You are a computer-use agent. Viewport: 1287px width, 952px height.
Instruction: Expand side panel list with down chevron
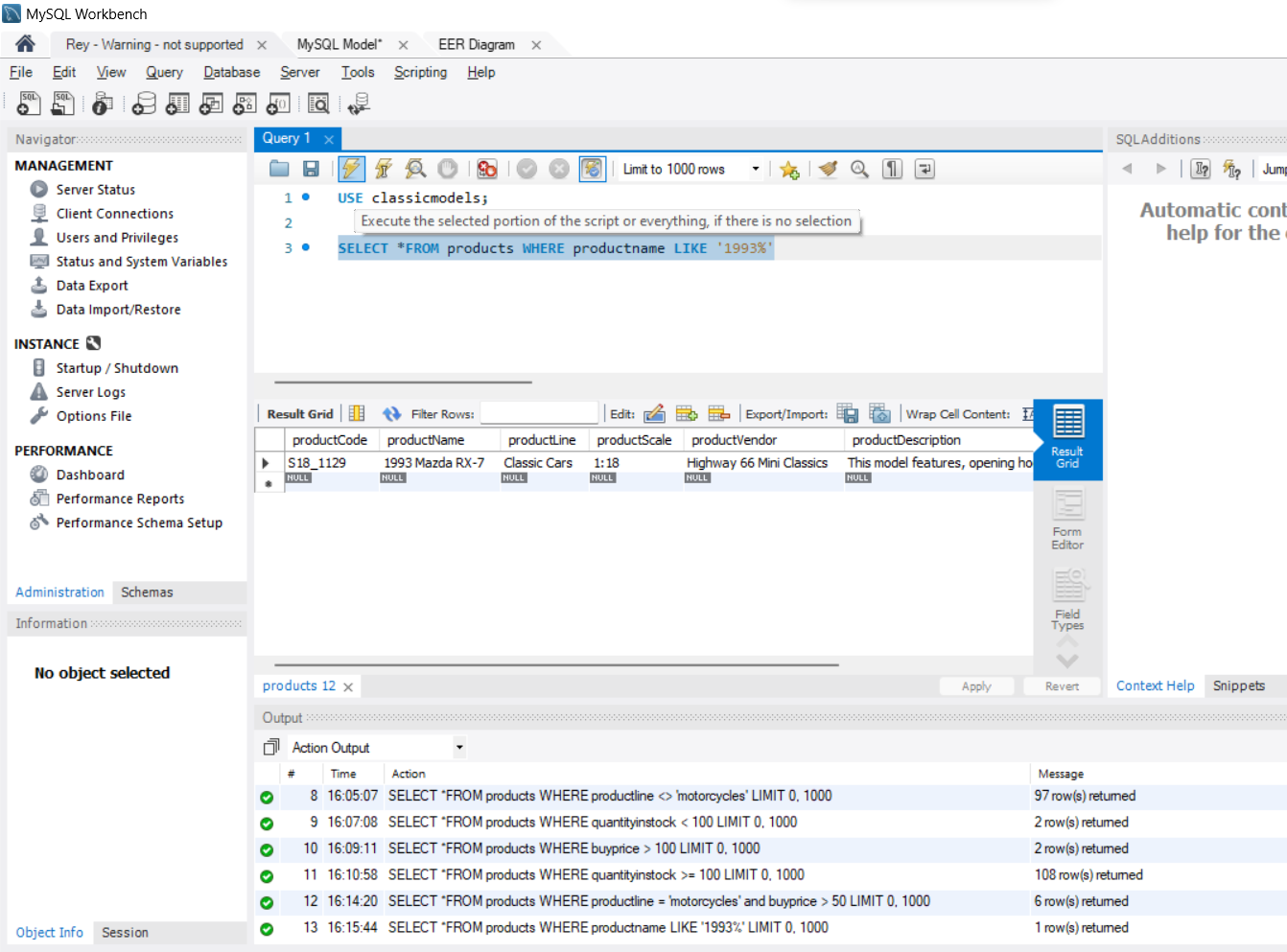coord(1067,661)
